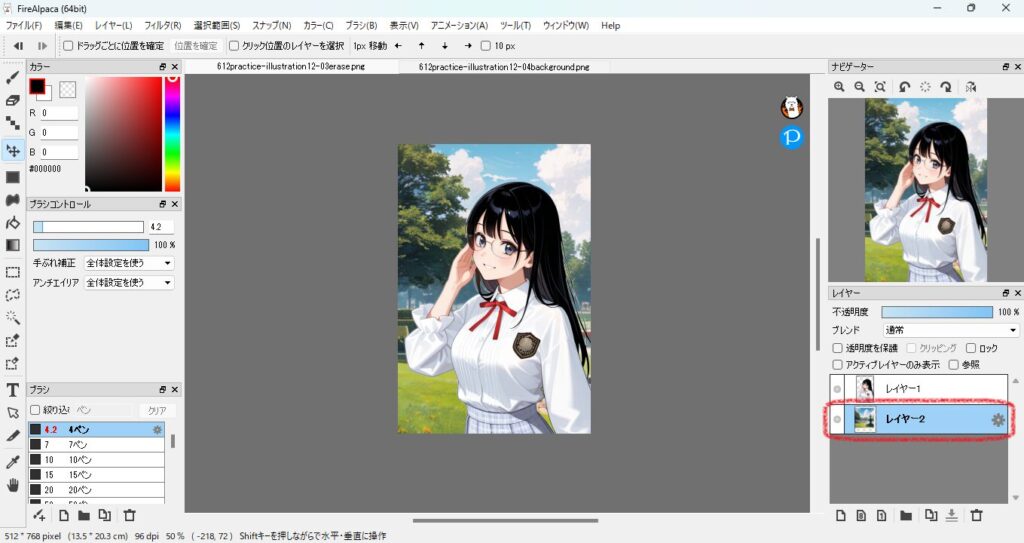Enable ドラッグごとに位置を確定 checkbox
Image resolution: width=1024 pixels, height=543 pixels.
(68, 46)
